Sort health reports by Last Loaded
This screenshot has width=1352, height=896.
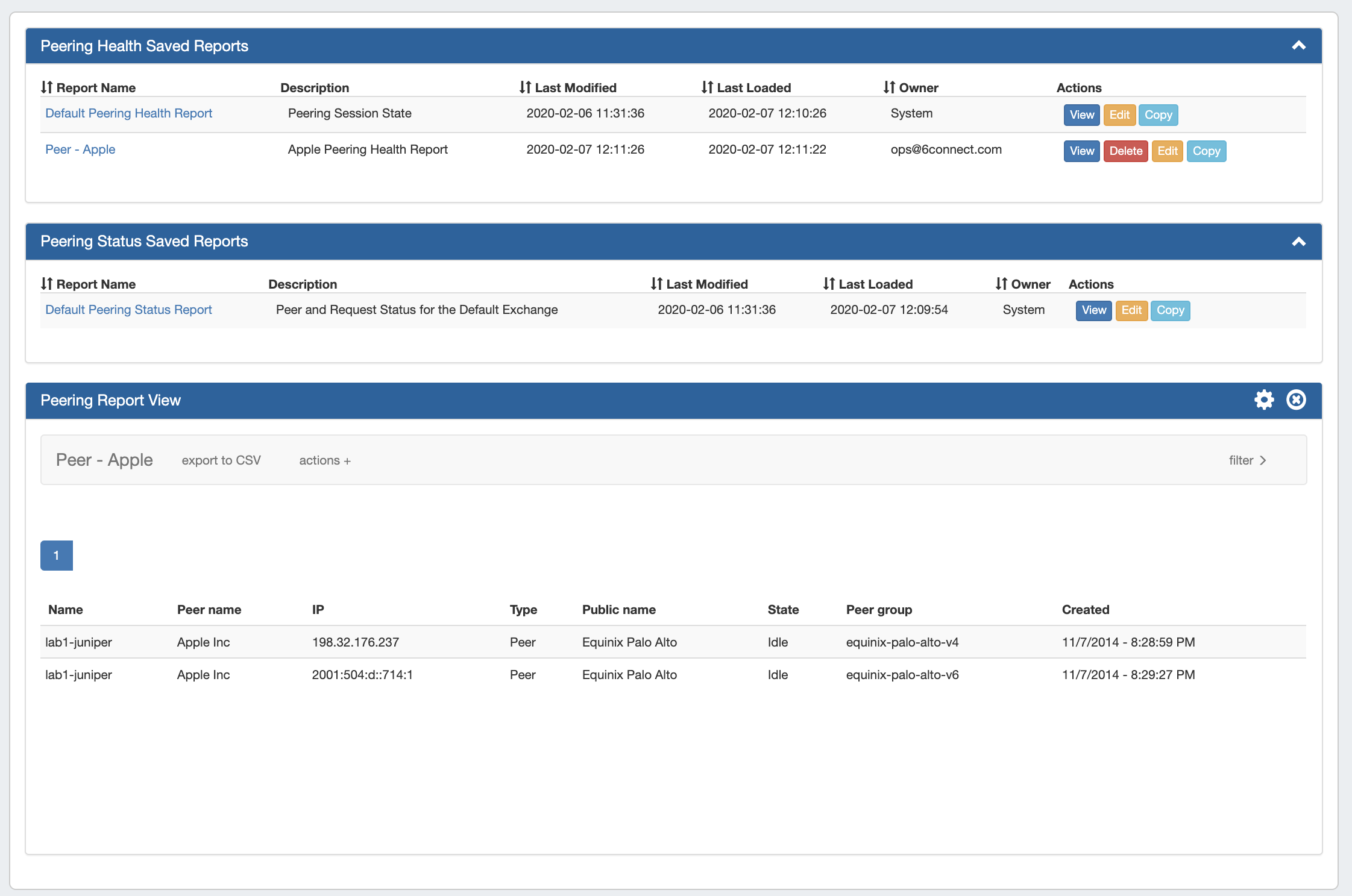tap(746, 88)
